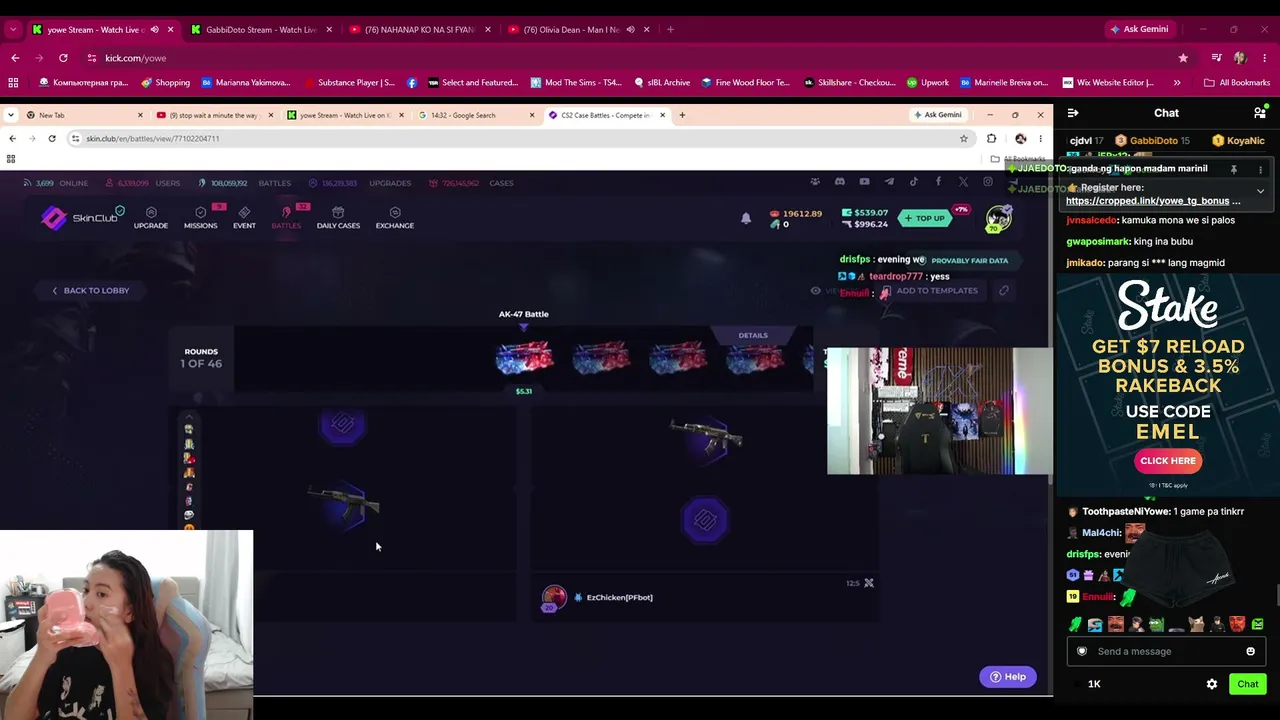Screen dimensions: 1280x720
Task: Open Kick chat viewers list icon
Action: (1260, 113)
